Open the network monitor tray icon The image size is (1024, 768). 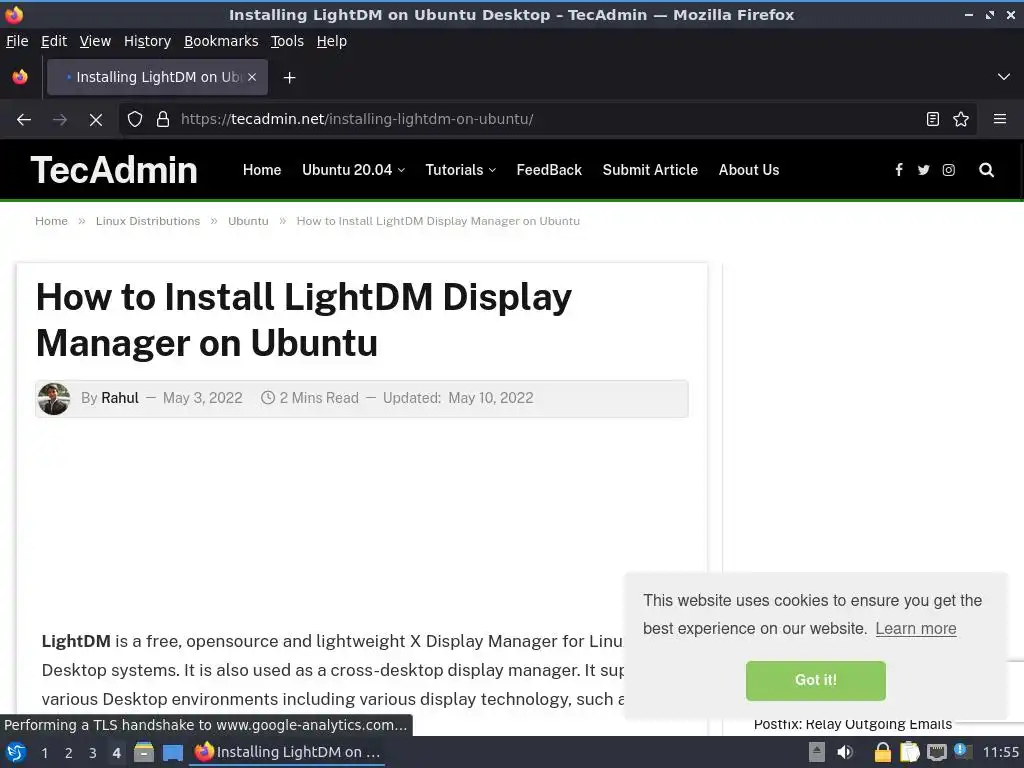936,752
